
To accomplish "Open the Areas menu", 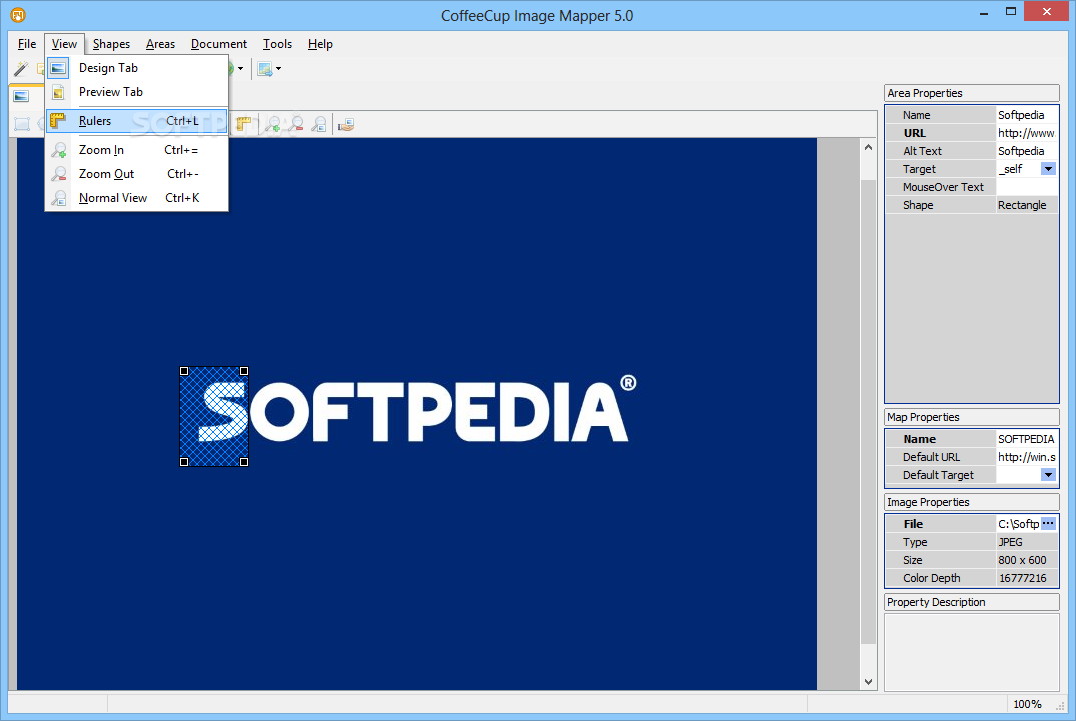I will pyautogui.click(x=161, y=44).
